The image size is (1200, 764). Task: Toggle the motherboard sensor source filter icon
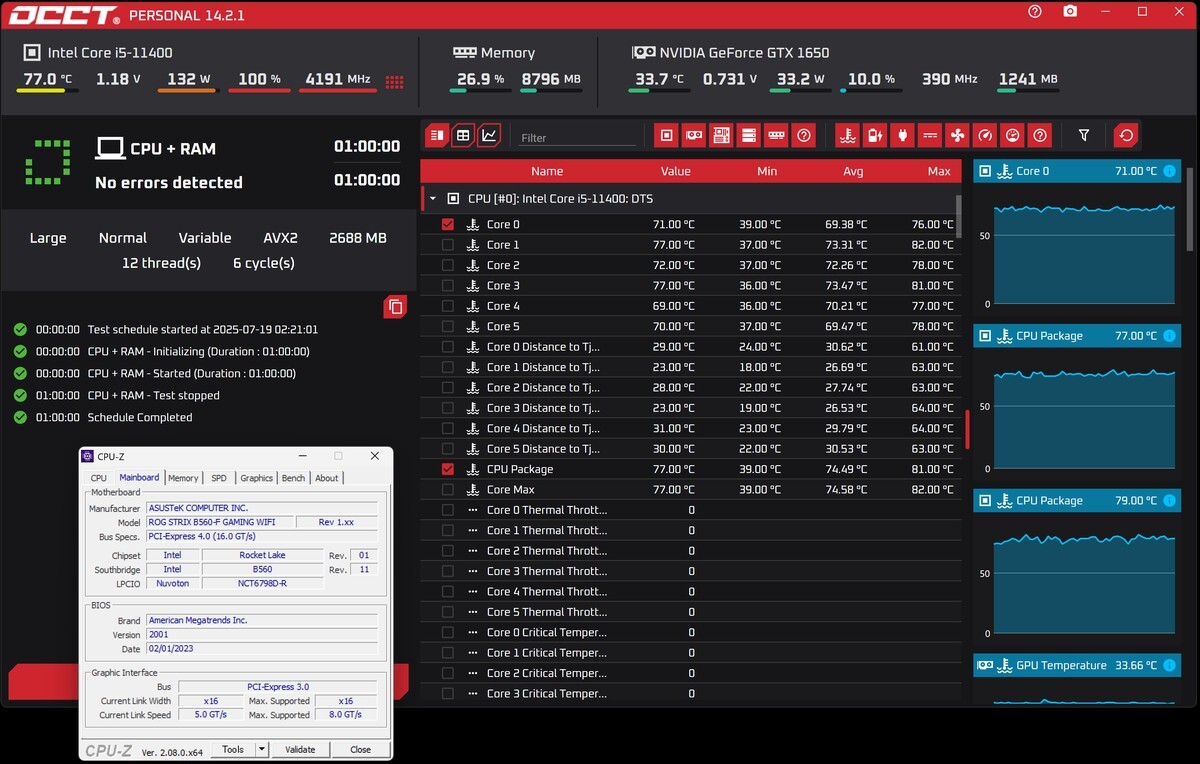(720, 135)
